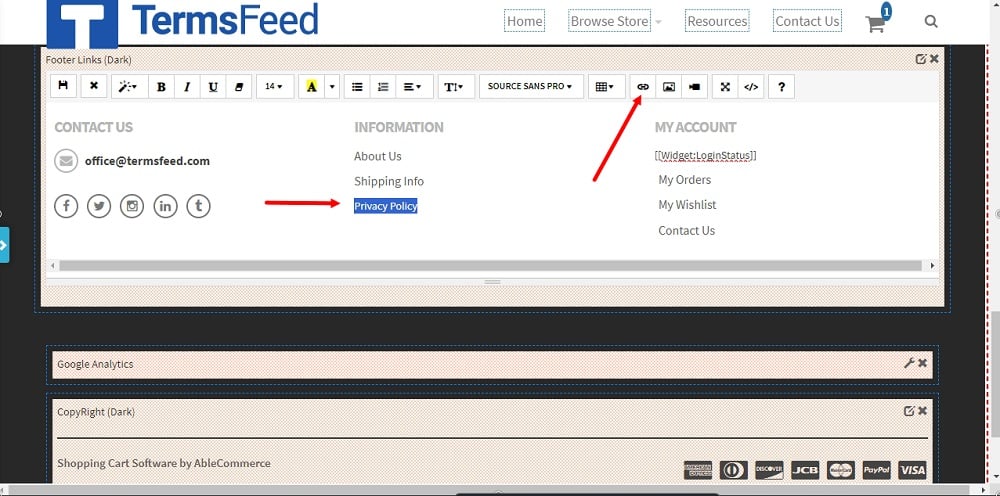Click the editor horizontal scrollbar
Screen dimensions: 1000x496
[x=490, y=265]
